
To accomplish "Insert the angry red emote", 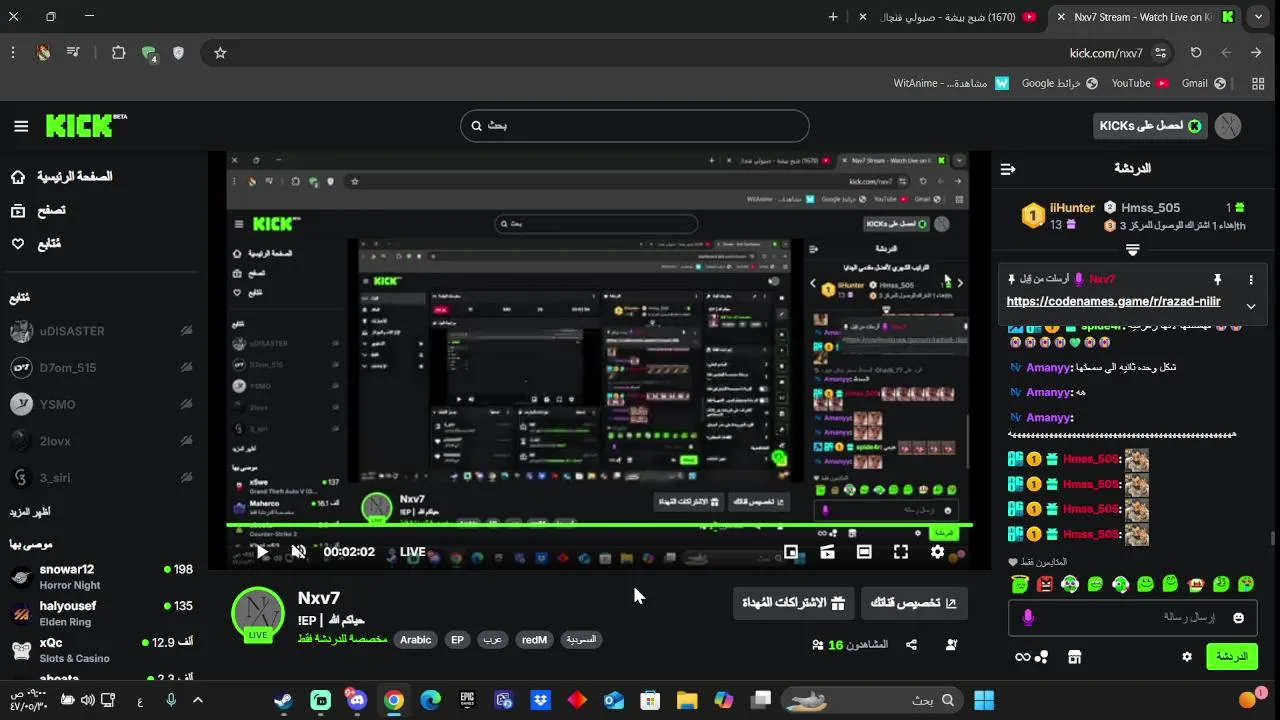I will [1045, 584].
